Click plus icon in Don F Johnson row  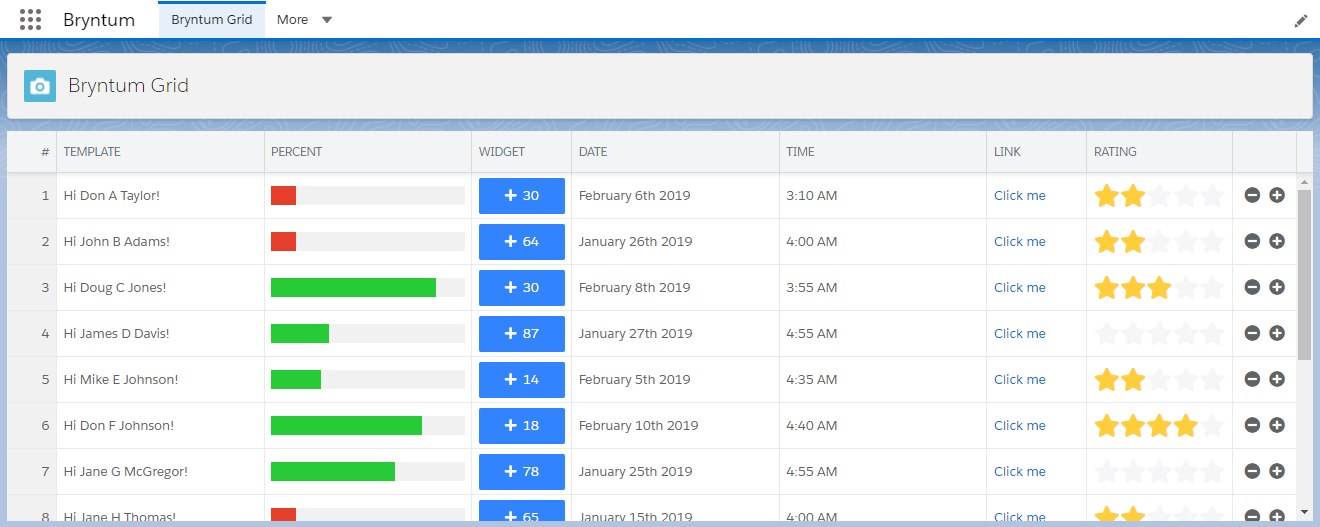point(1277,426)
